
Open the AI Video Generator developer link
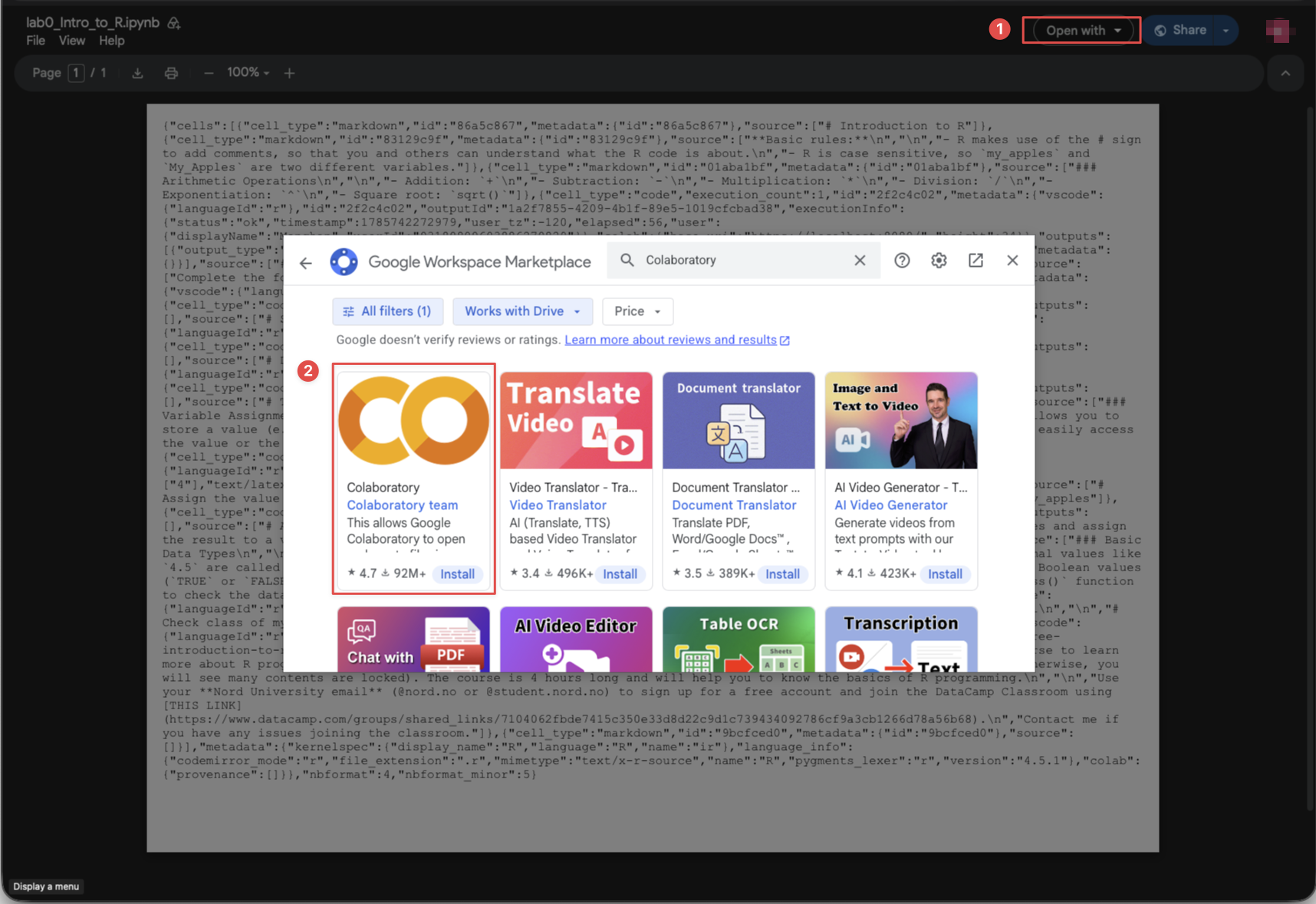[x=890, y=505]
